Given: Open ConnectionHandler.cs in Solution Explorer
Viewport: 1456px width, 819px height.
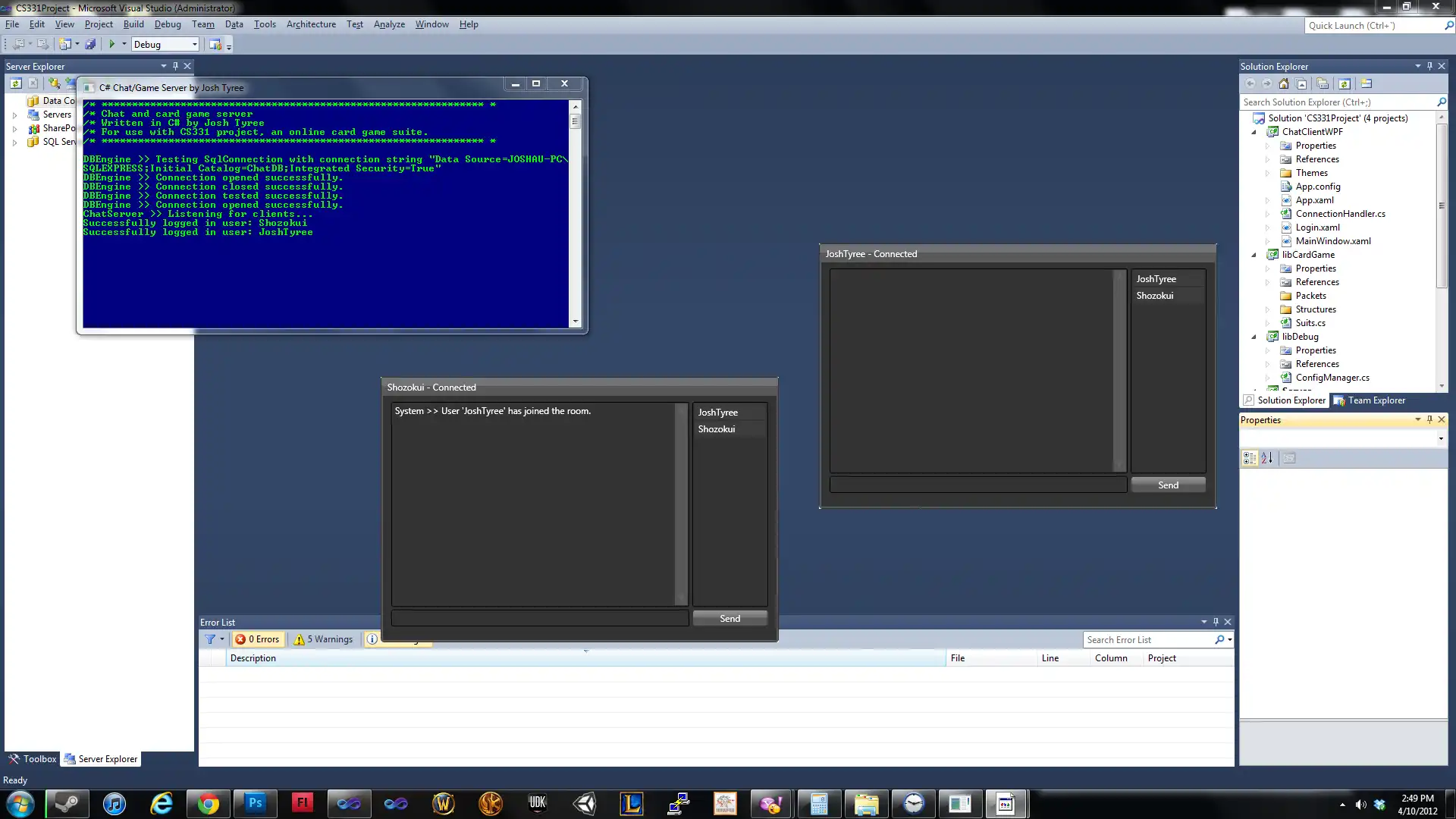Looking at the screenshot, I should (1340, 214).
